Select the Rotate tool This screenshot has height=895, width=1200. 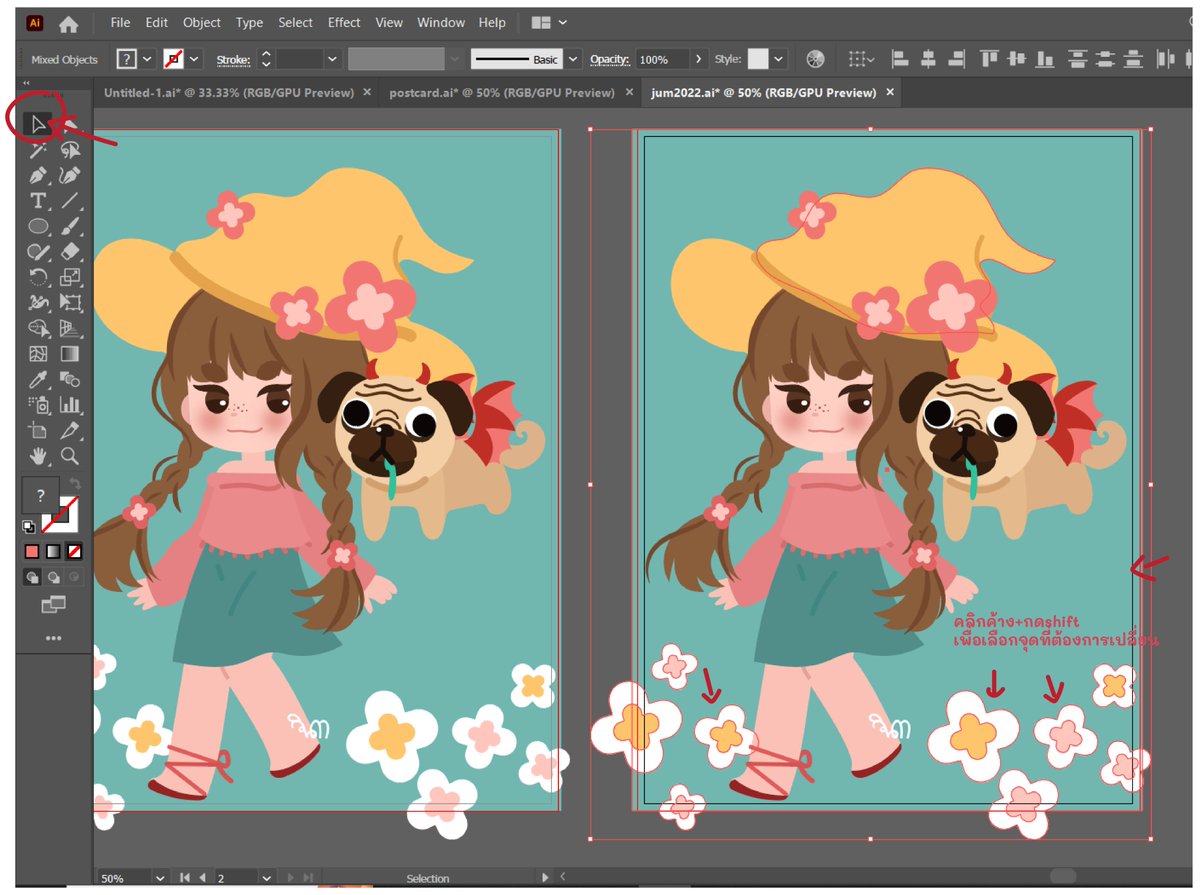[38, 277]
